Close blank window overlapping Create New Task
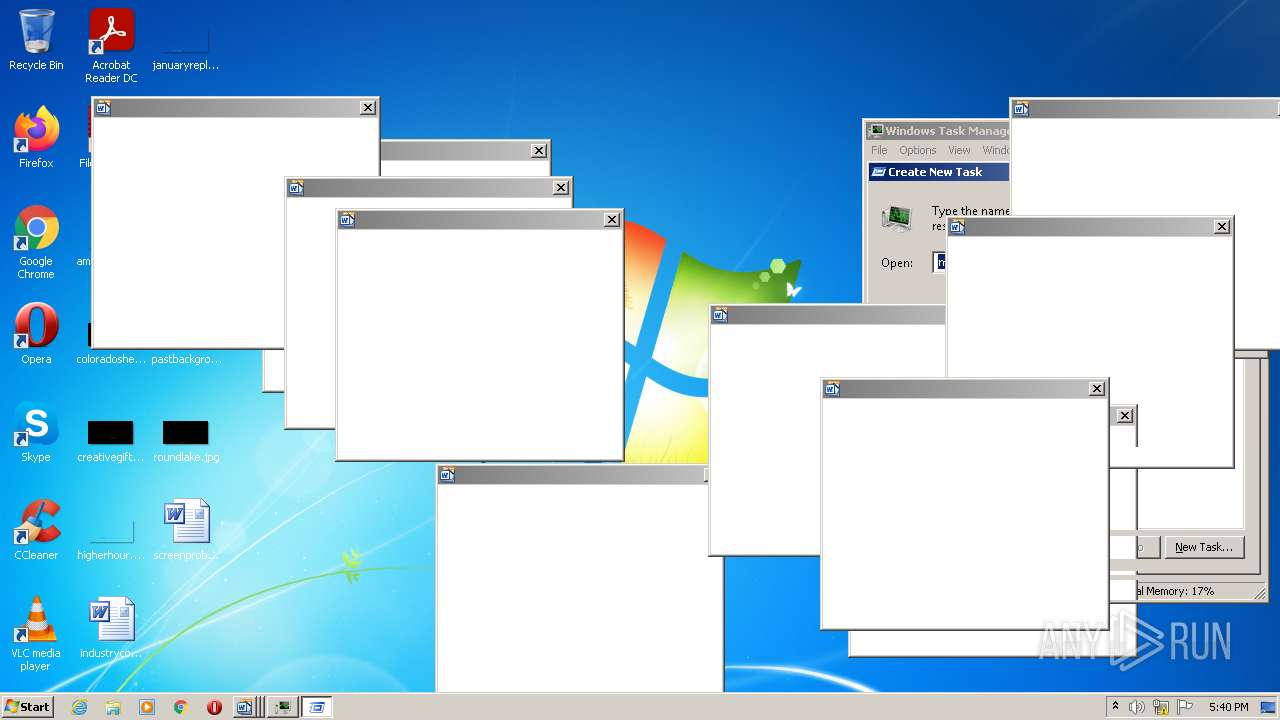Viewport: 1280px width, 720px height. (x=1222, y=227)
